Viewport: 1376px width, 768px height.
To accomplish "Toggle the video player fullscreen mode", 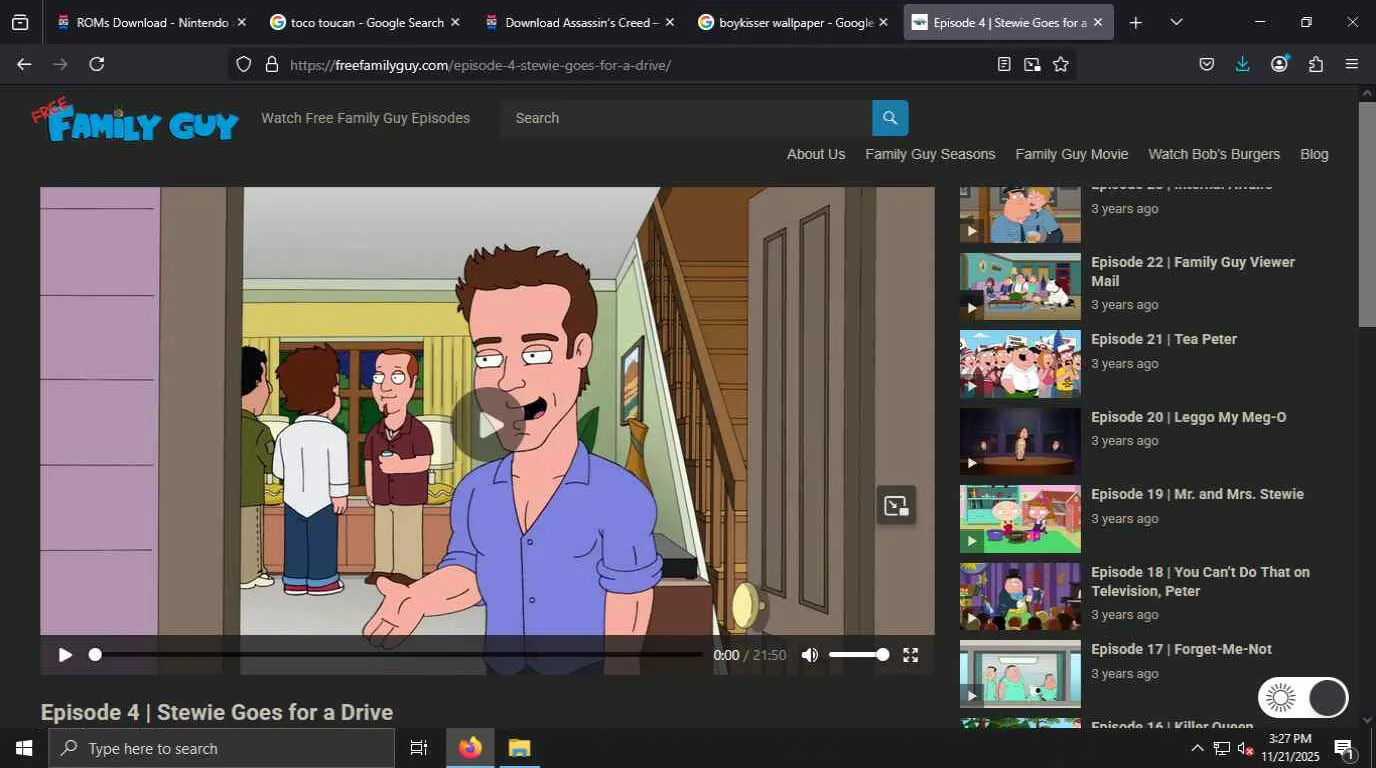I will 910,655.
